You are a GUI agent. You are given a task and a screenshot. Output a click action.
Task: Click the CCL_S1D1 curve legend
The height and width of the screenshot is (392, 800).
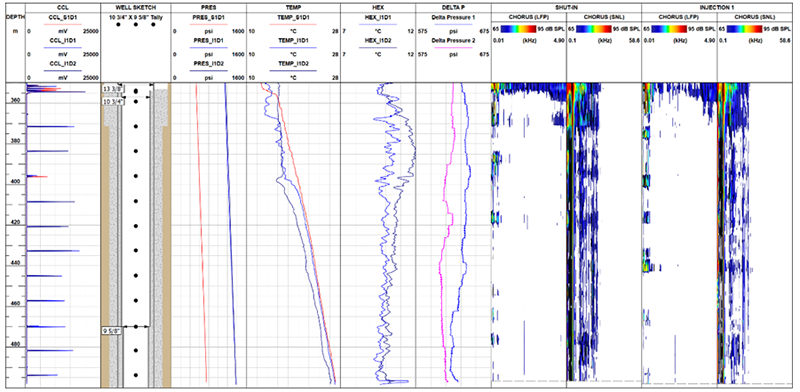point(63,17)
